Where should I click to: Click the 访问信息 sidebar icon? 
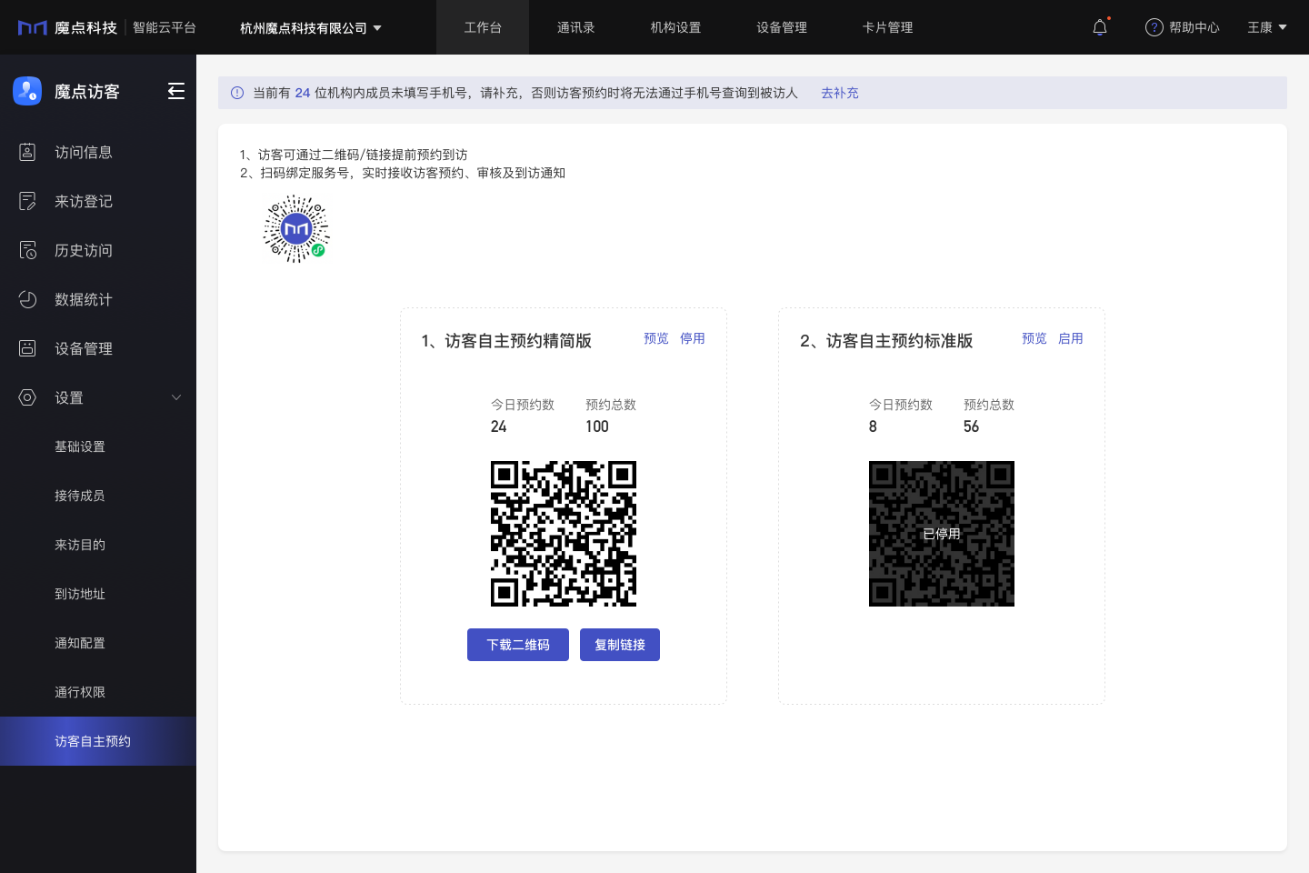click(28, 152)
